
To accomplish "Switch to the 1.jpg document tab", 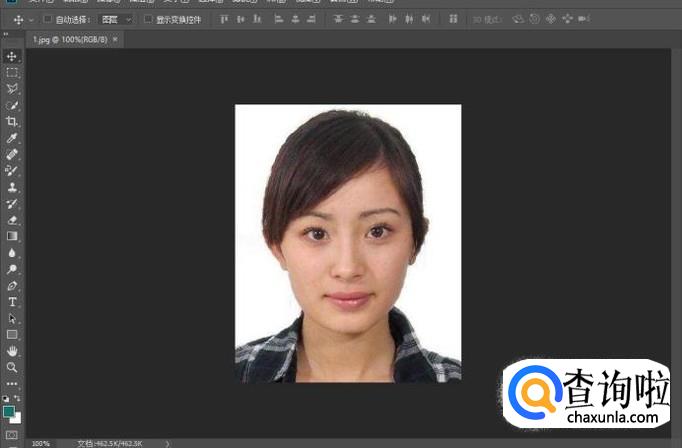I will (68, 39).
